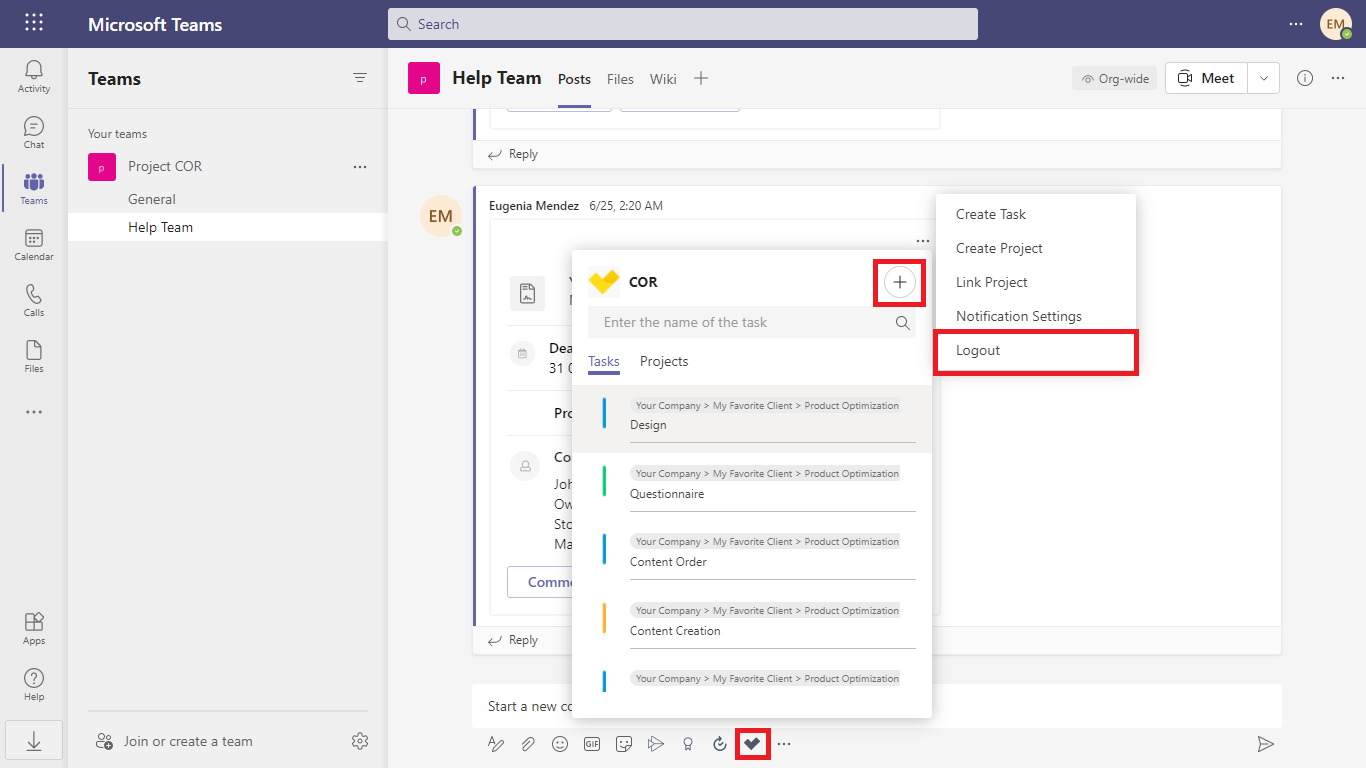Click the Stream video icon in compose bar

click(656, 743)
